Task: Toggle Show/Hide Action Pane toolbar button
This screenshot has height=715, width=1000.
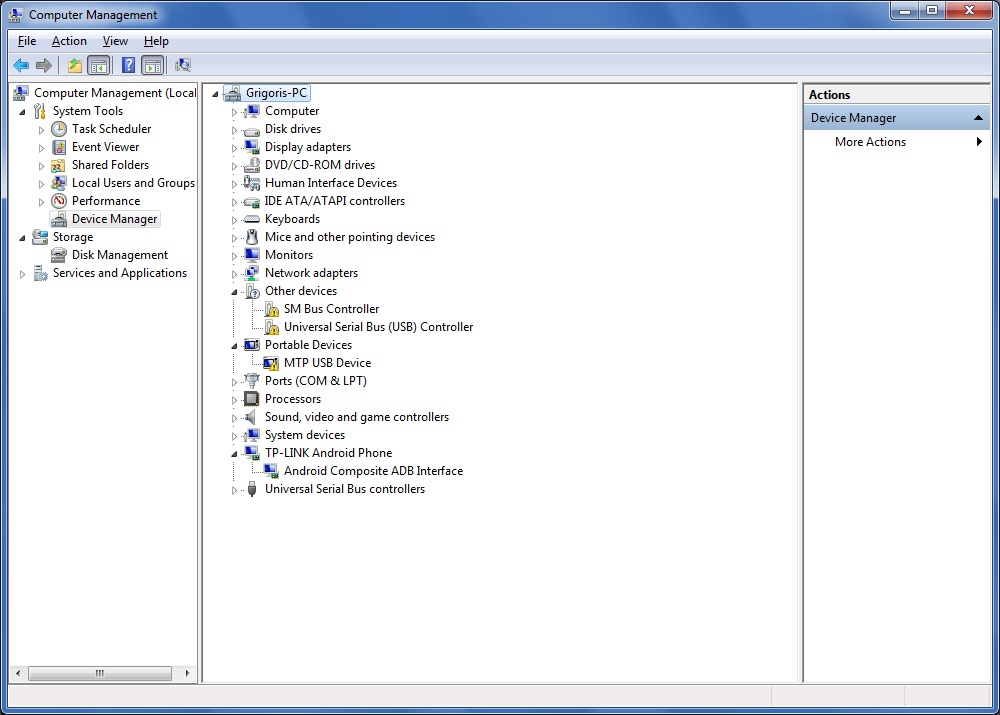Action: tap(152, 66)
